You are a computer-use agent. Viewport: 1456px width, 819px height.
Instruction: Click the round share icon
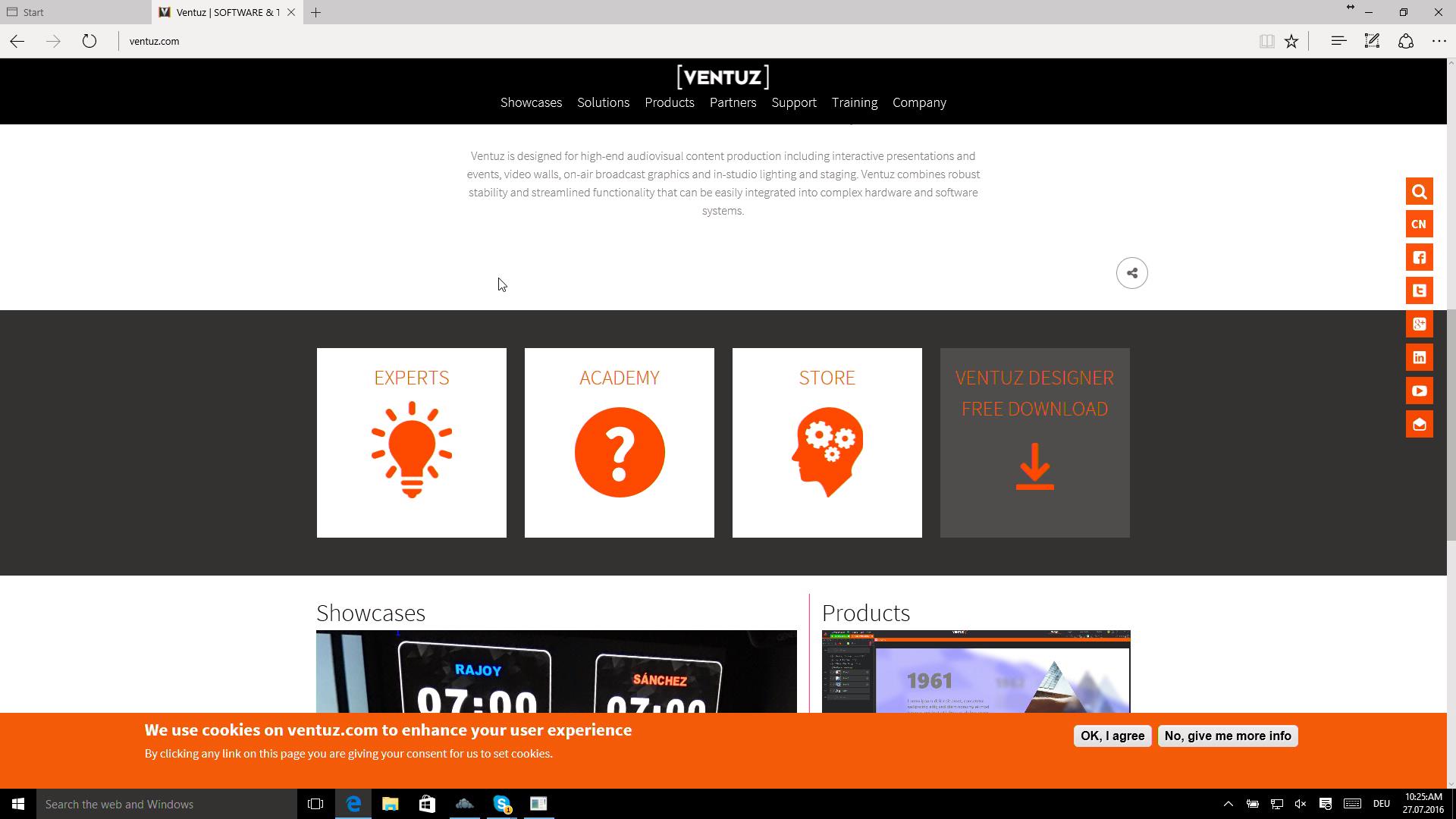(x=1131, y=273)
